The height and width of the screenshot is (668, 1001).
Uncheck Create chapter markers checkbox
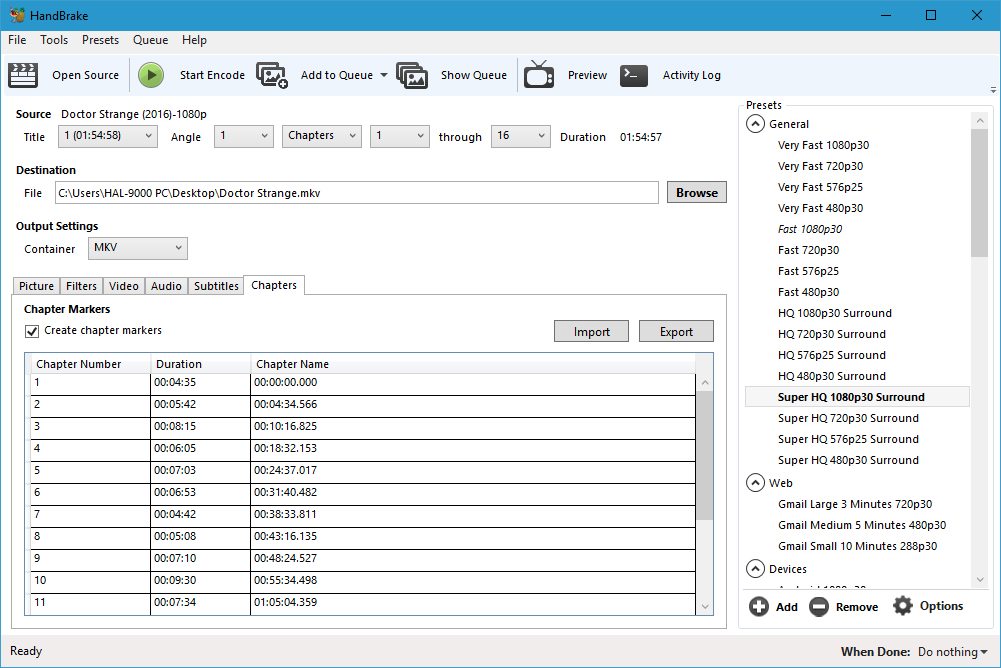(32, 331)
